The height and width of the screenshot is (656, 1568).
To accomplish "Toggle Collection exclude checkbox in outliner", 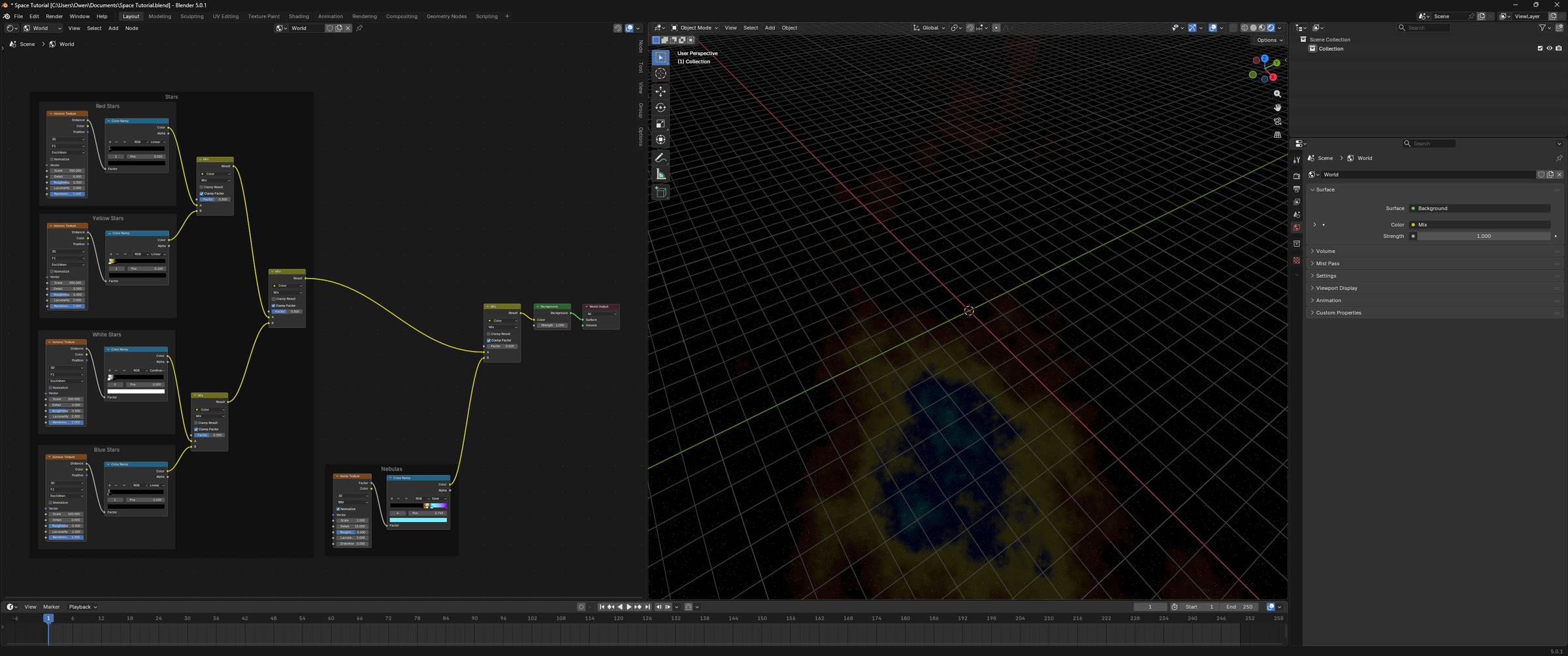I will [x=1540, y=48].
